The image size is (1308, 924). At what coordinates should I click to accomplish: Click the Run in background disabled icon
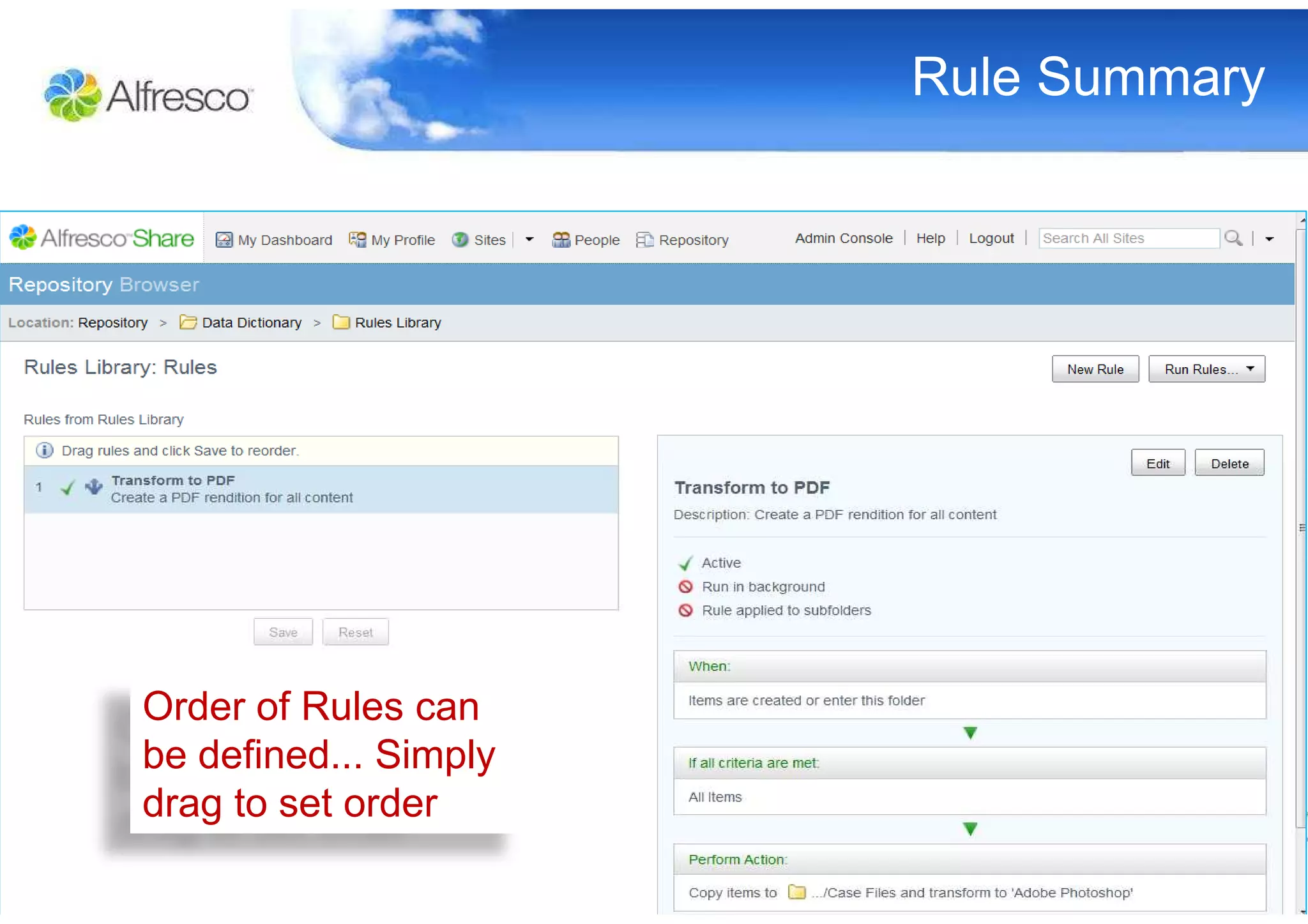click(x=685, y=587)
